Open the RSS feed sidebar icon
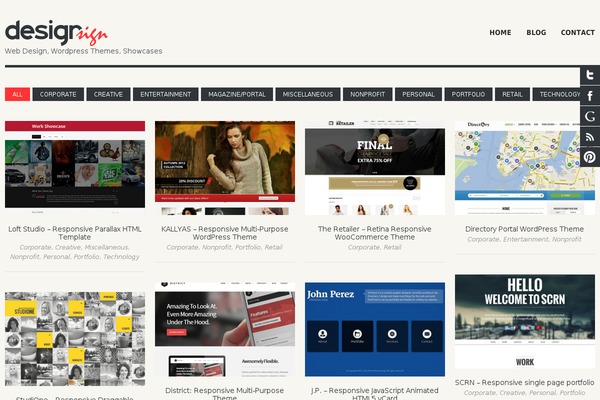Image resolution: width=600 pixels, height=400 pixels. [590, 137]
